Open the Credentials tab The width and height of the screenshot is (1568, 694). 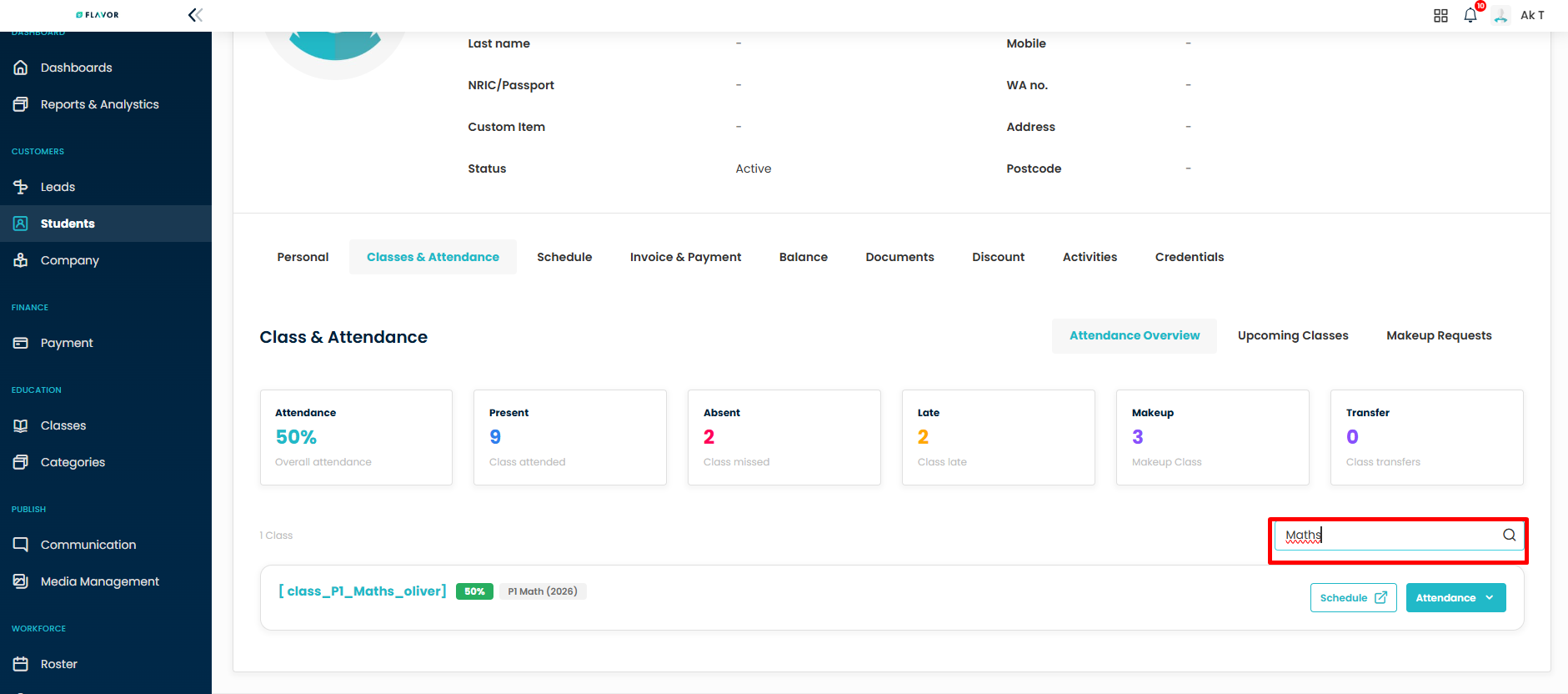[1190, 257]
